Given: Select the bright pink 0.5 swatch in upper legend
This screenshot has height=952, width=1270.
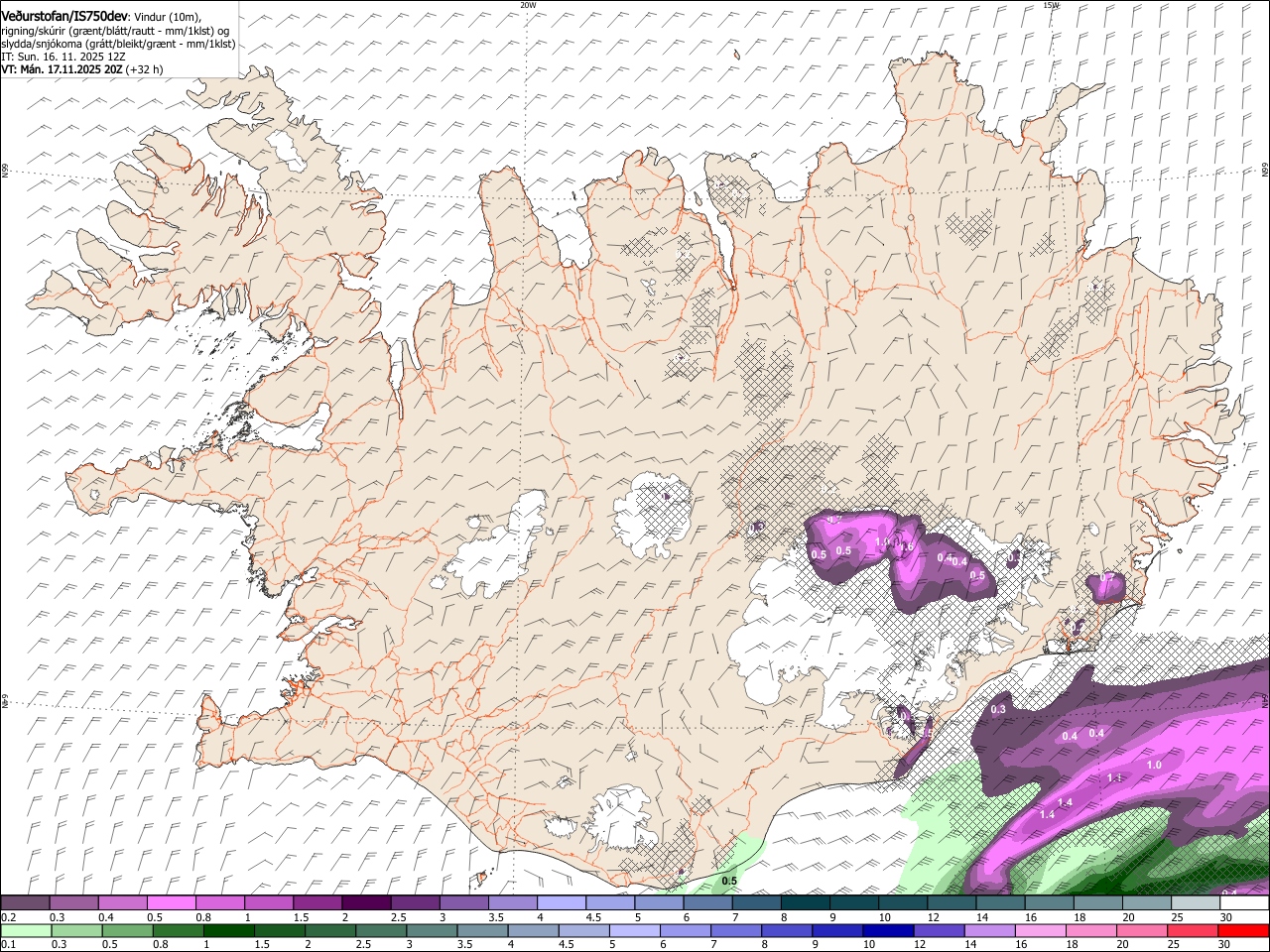Looking at the screenshot, I should (x=171, y=903).
